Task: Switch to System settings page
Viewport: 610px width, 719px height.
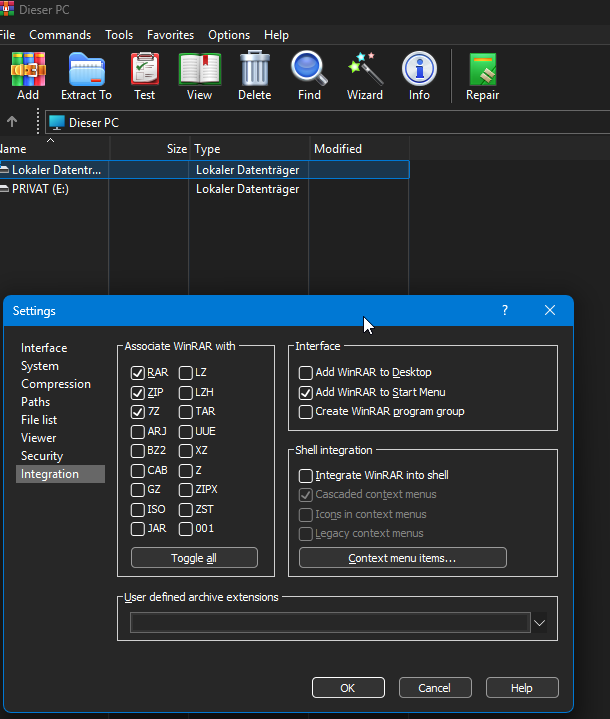Action: [x=40, y=366]
